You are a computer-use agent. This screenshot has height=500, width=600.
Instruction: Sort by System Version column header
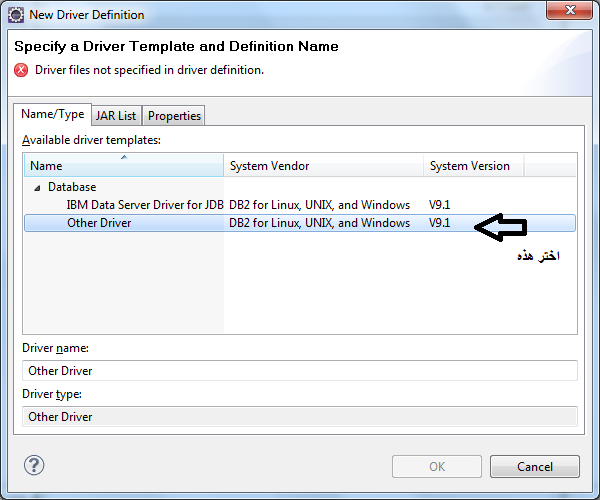tap(473, 166)
